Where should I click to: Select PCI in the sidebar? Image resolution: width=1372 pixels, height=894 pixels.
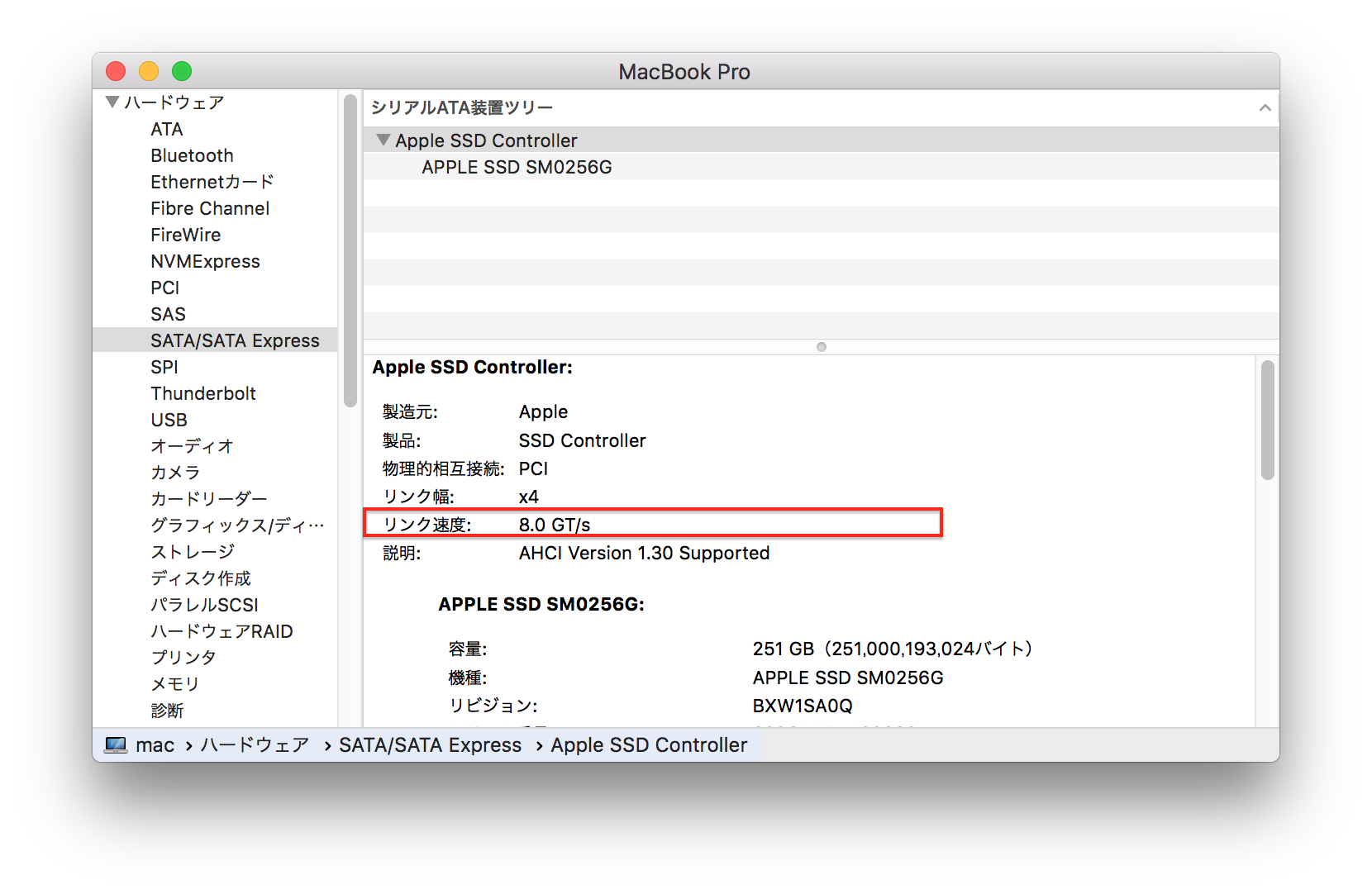click(x=165, y=288)
